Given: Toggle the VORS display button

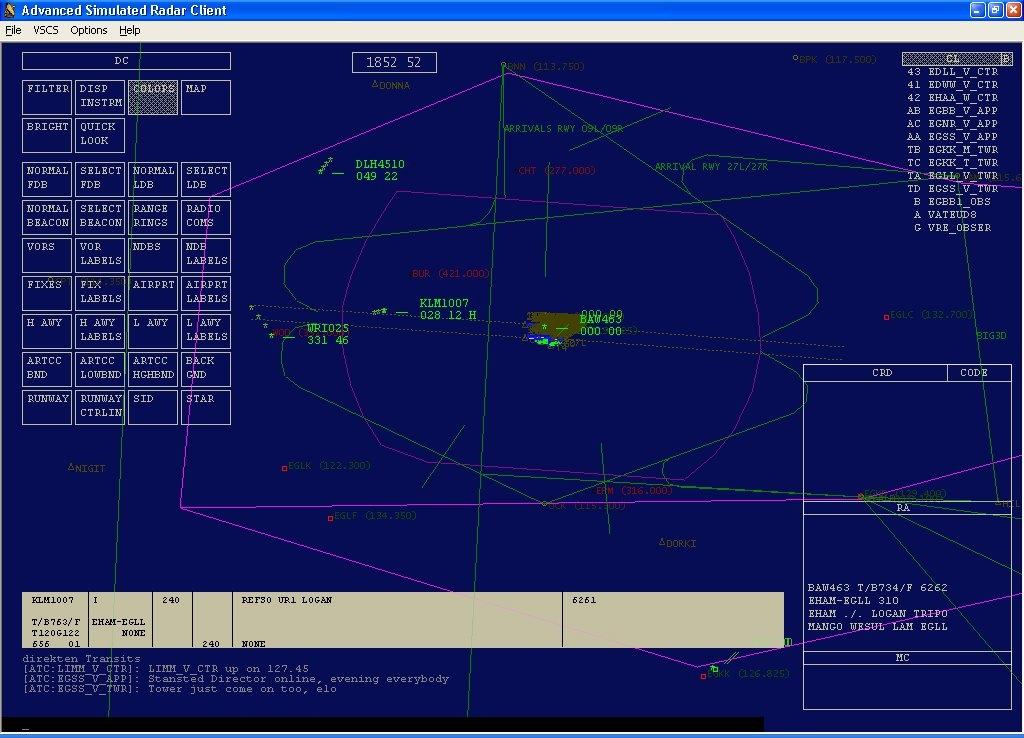Looking at the screenshot, I should (x=47, y=254).
